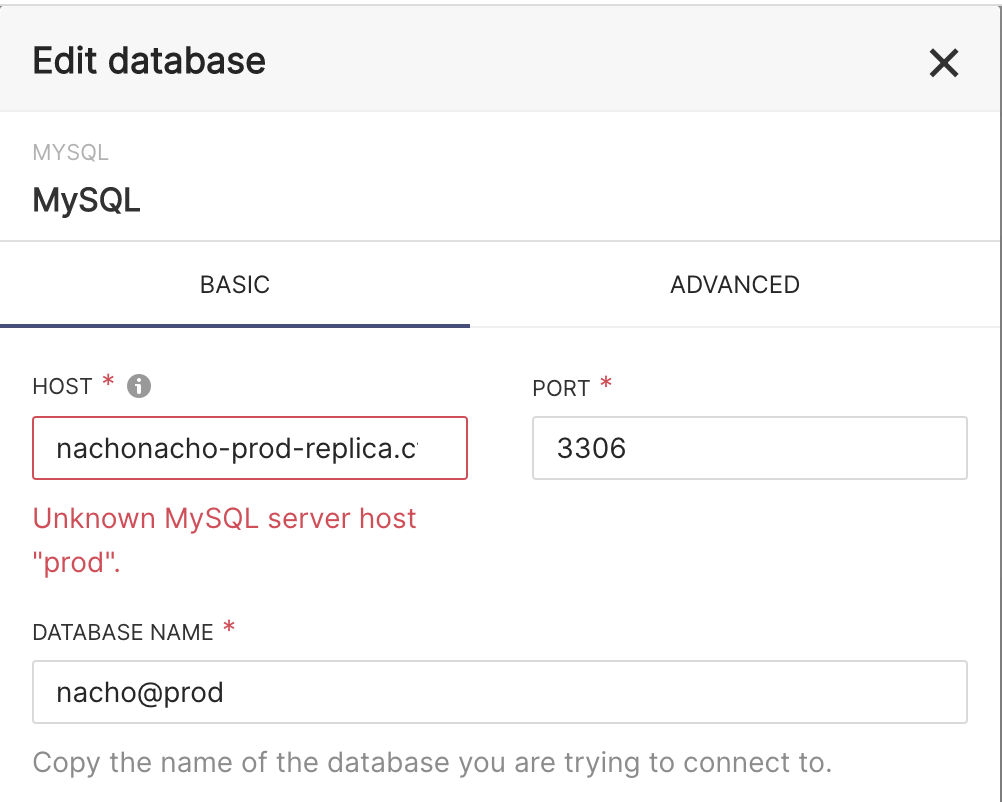Viewport: 1002px width, 802px height.
Task: Click the required asterisk beside PORT
Action: click(608, 383)
